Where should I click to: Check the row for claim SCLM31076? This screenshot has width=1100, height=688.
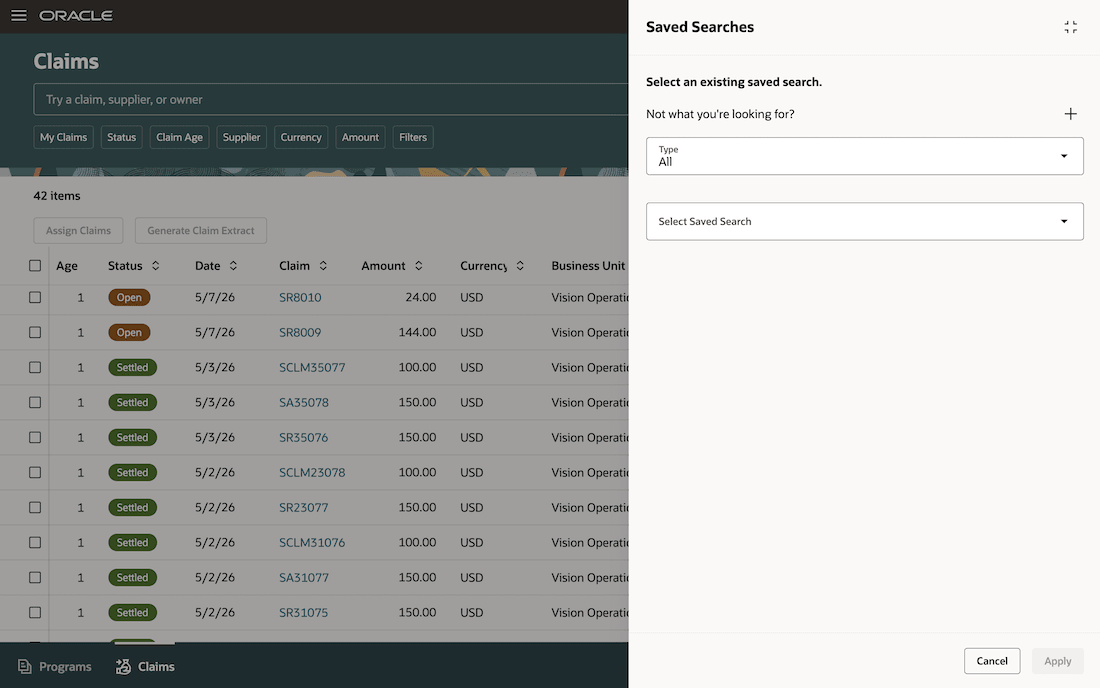pos(35,543)
